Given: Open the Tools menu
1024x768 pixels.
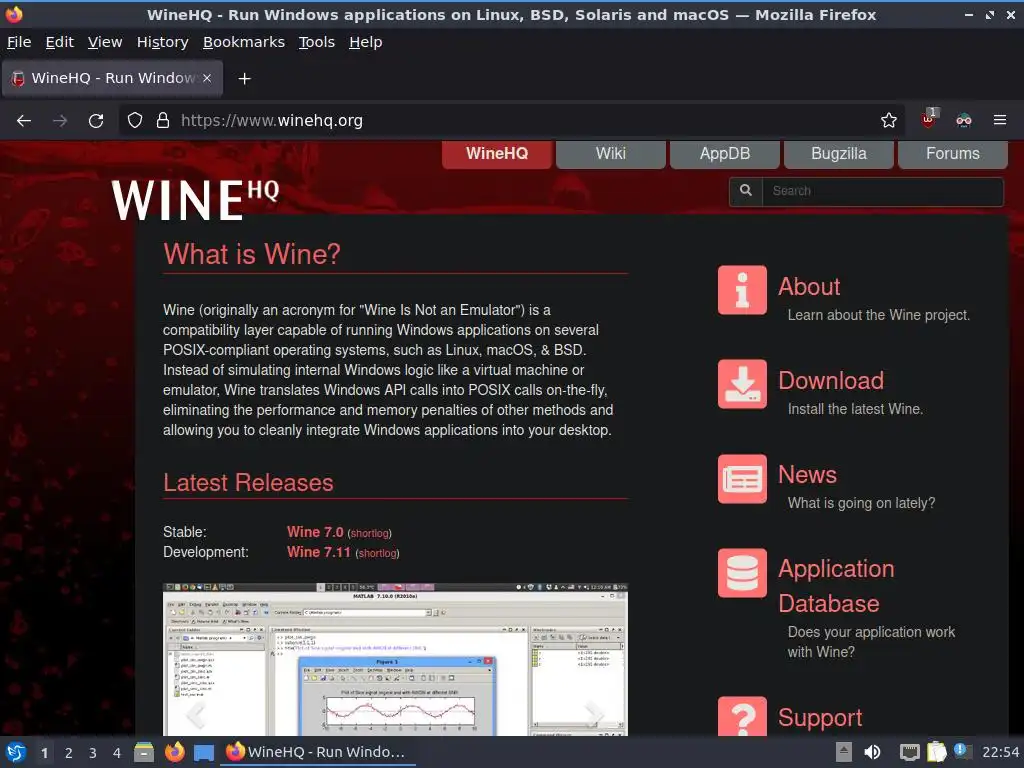Looking at the screenshot, I should coord(317,42).
